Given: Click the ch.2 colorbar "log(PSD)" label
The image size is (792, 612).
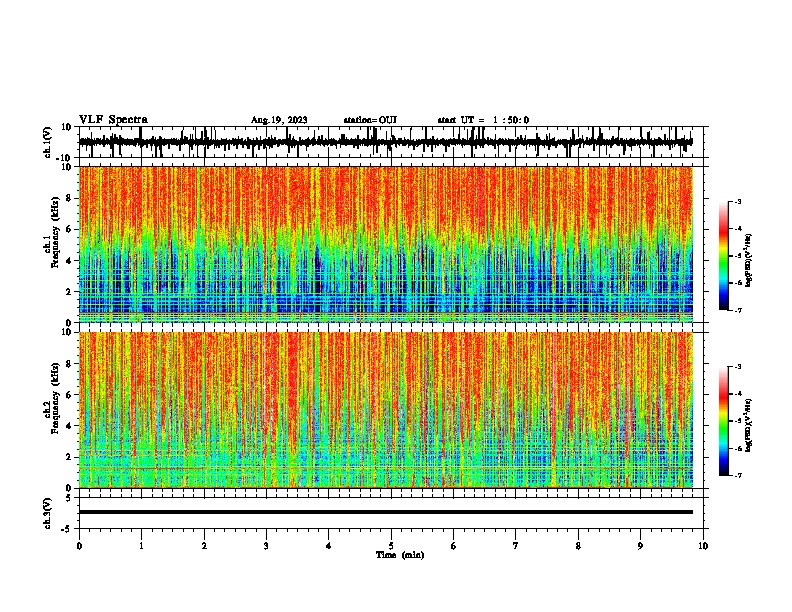Looking at the screenshot, I should tap(749, 425).
